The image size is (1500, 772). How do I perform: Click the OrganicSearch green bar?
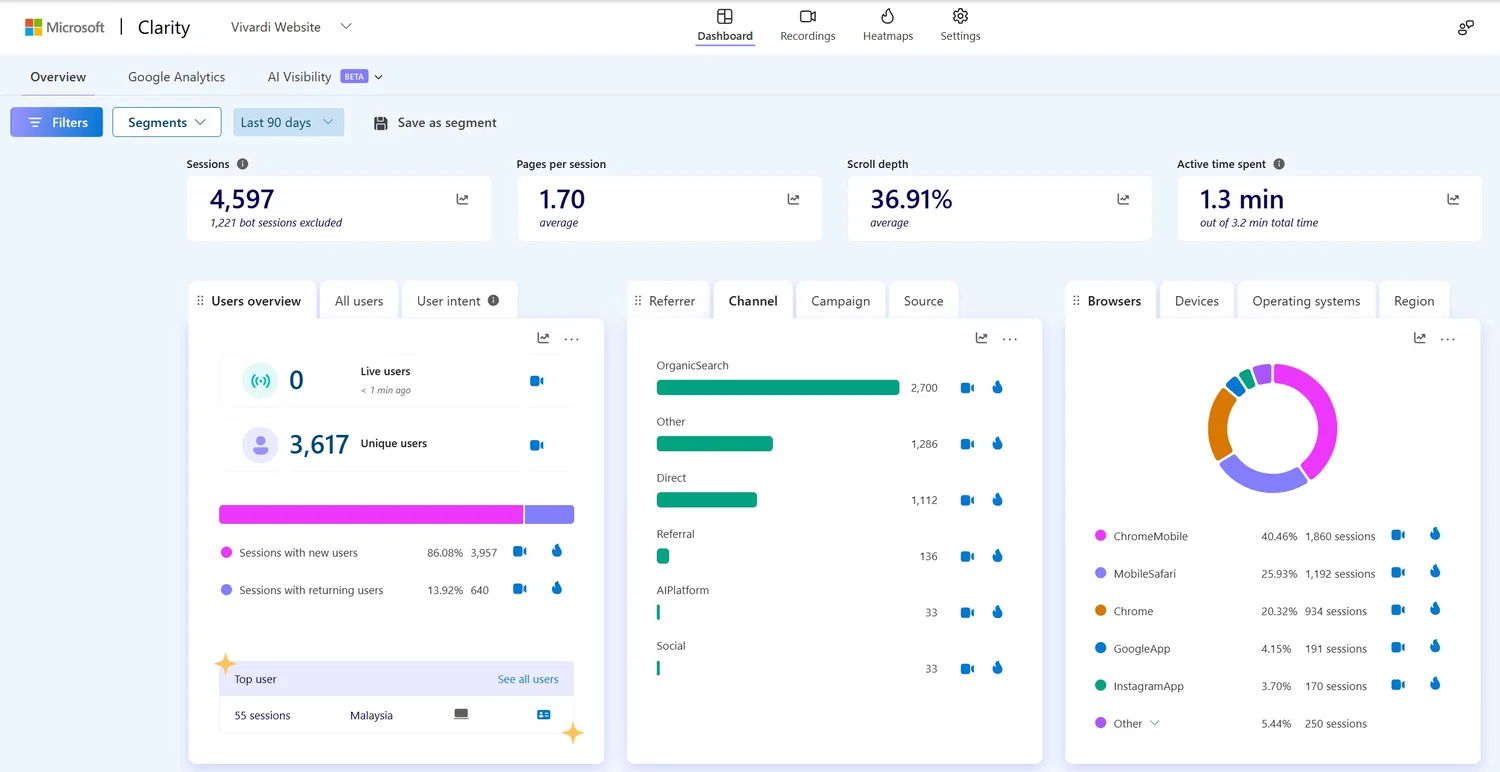778,388
